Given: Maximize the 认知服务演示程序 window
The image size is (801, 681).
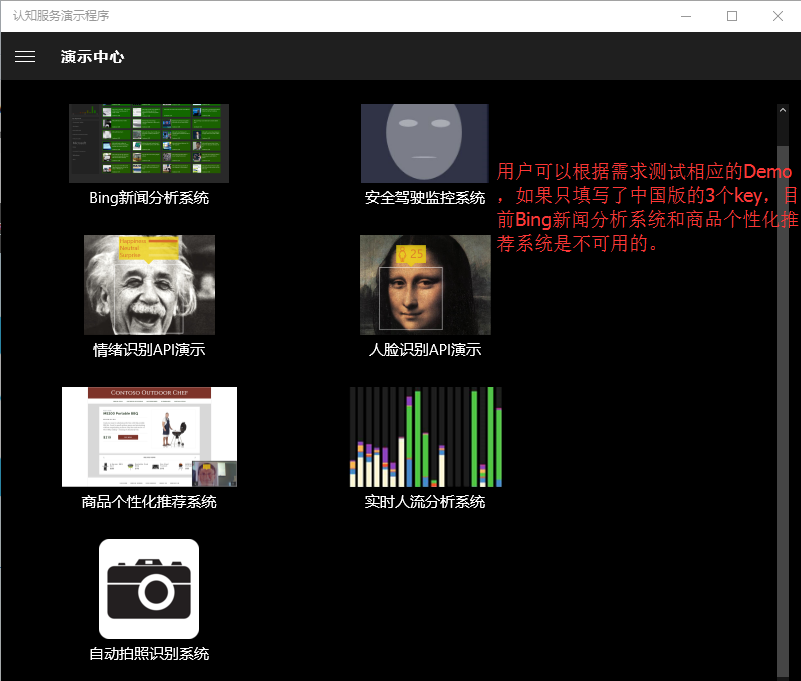Looking at the screenshot, I should pos(732,16).
